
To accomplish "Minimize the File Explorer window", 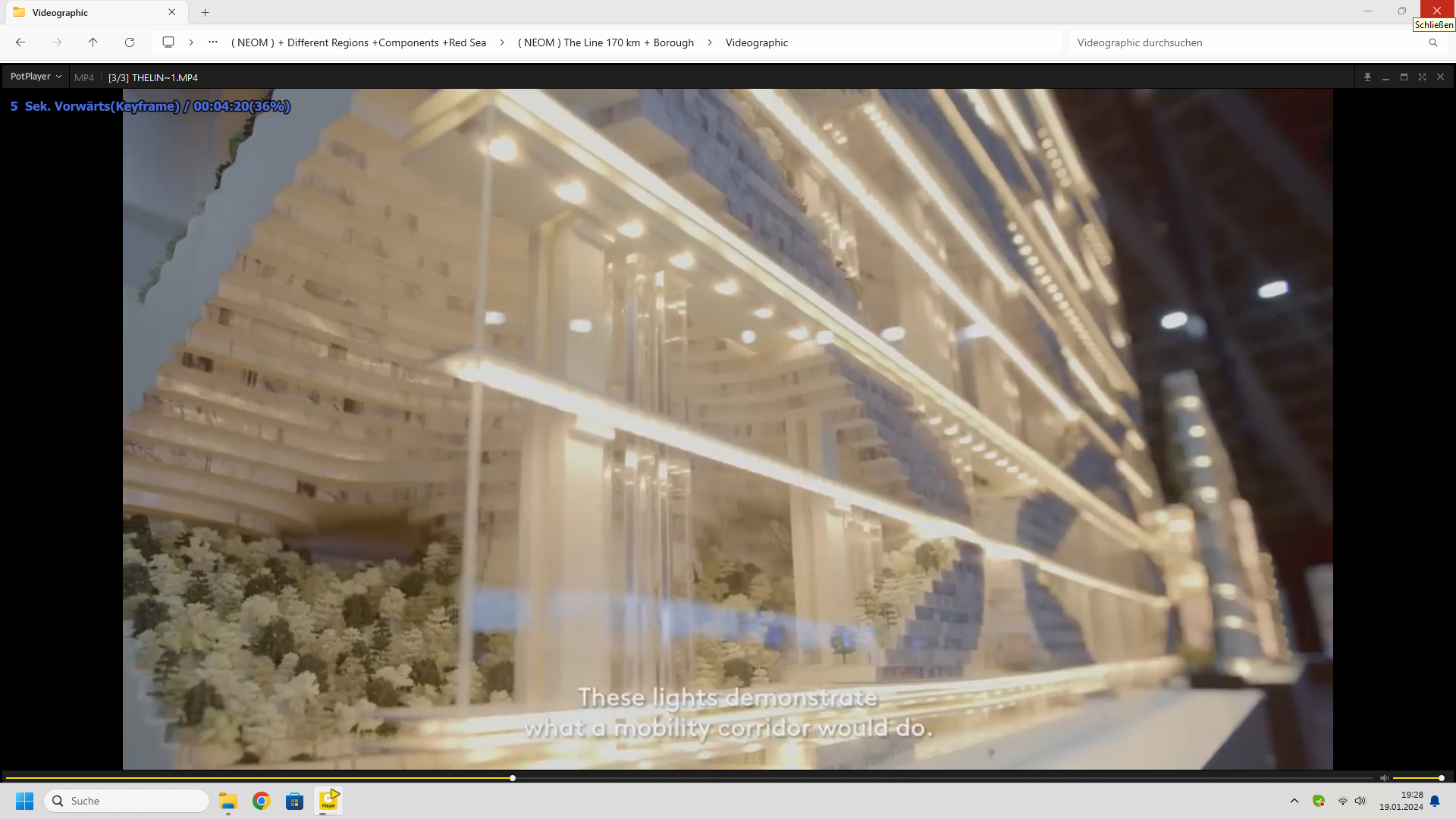I will 1368,11.
